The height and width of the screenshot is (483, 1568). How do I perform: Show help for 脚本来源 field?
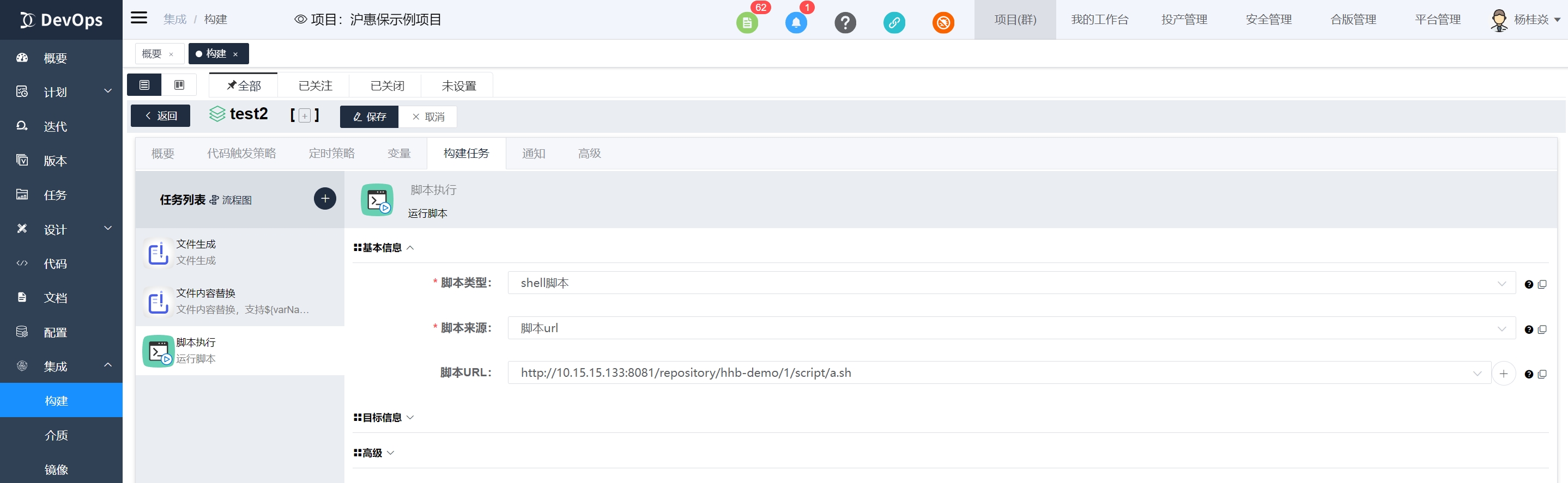[1528, 329]
